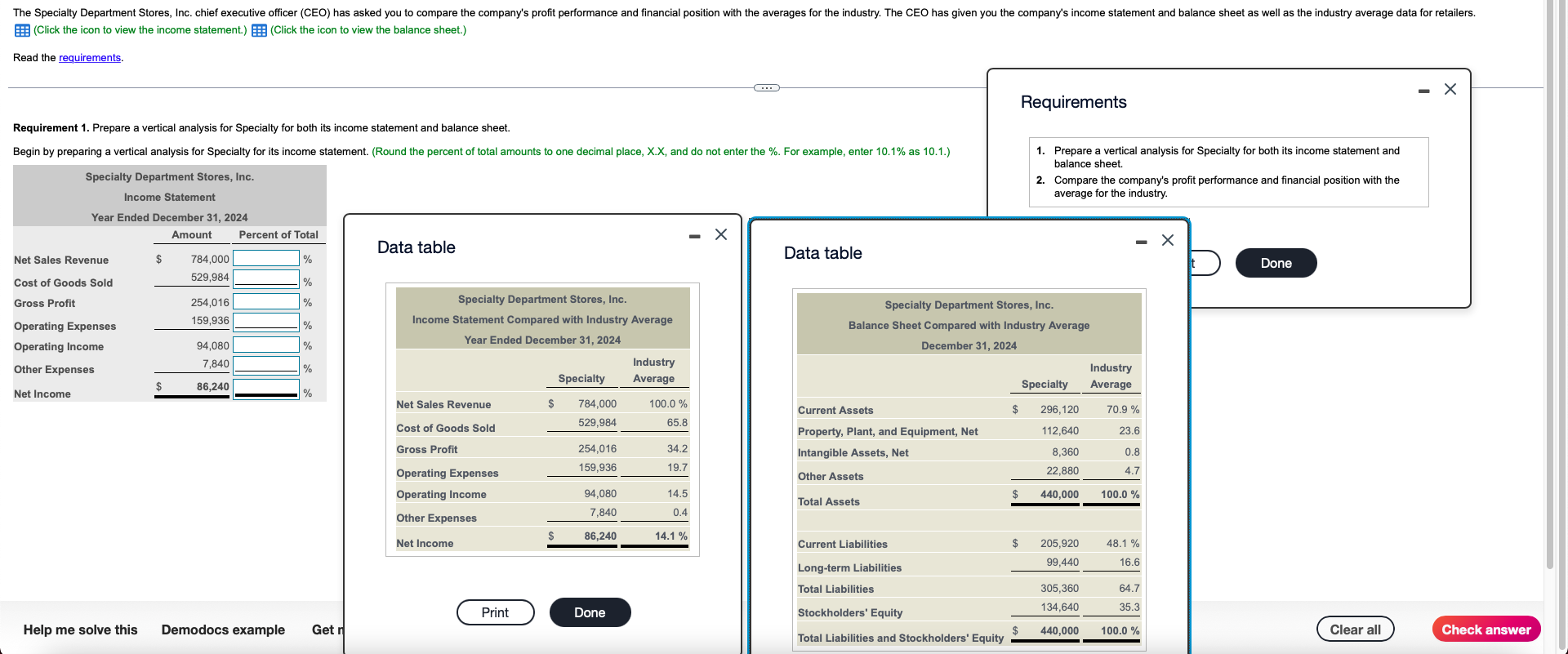Click Print in the income statement dialog
Viewport: 1568px width, 654px height.
pyautogui.click(x=496, y=612)
